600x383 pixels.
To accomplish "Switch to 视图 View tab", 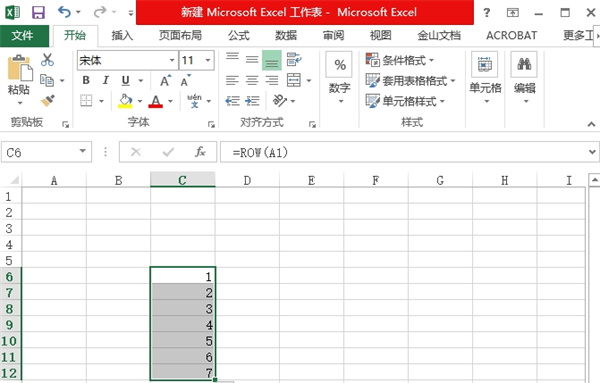I will click(380, 36).
